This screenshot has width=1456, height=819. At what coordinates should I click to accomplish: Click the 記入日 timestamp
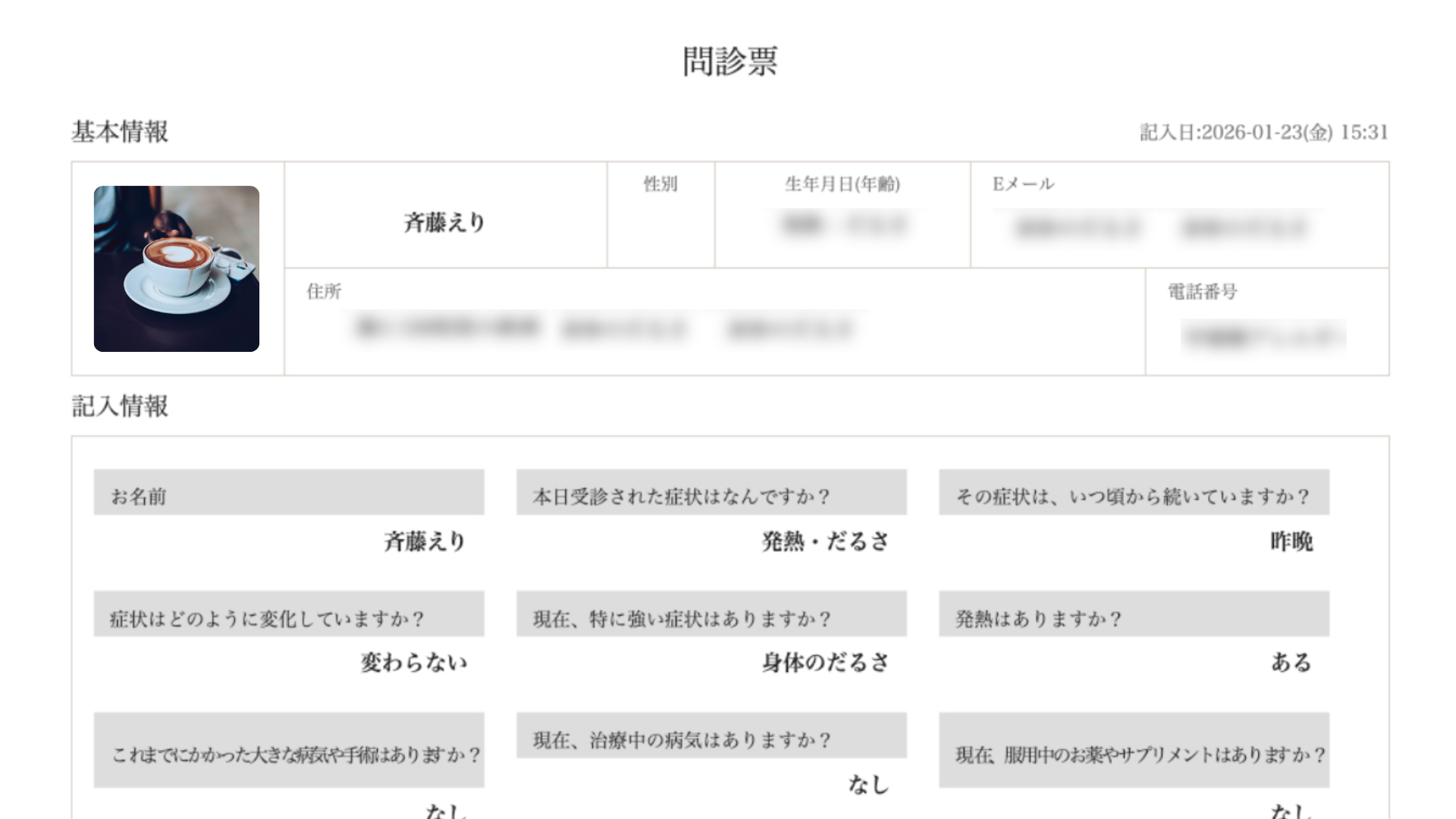point(1263,133)
